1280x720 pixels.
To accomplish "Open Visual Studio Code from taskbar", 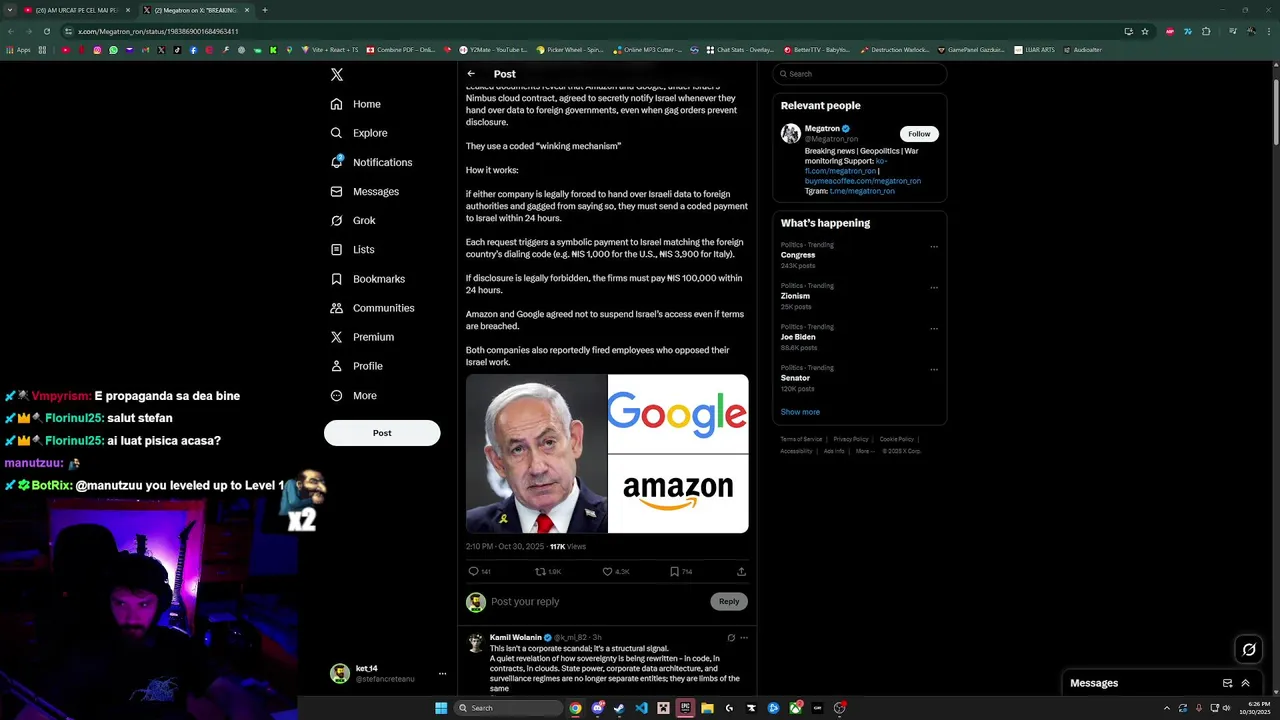I will 641,708.
